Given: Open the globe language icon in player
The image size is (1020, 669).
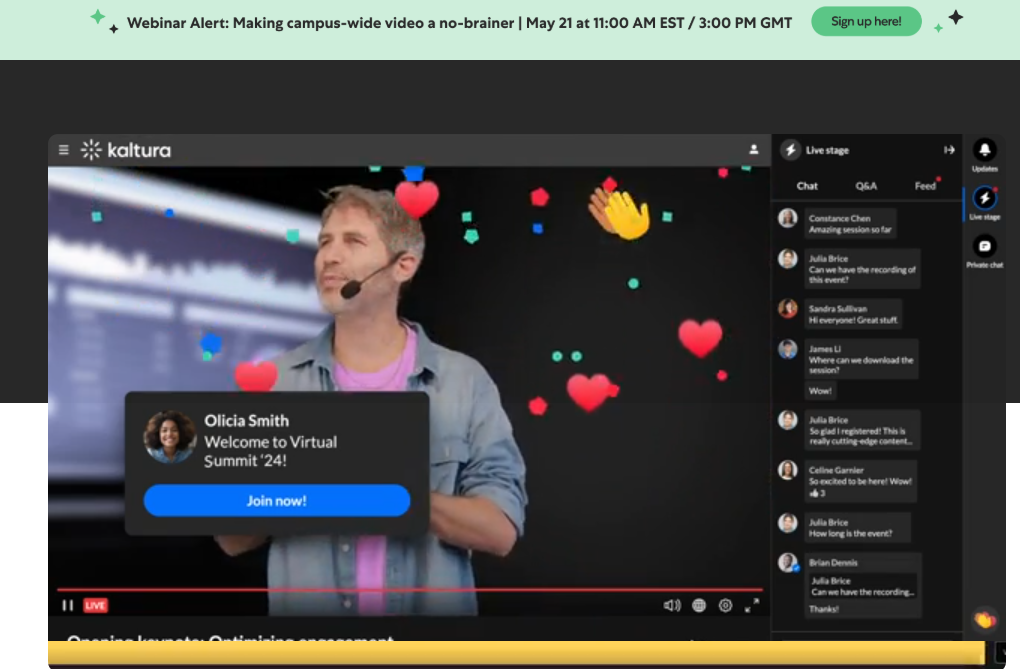Looking at the screenshot, I should pos(699,605).
